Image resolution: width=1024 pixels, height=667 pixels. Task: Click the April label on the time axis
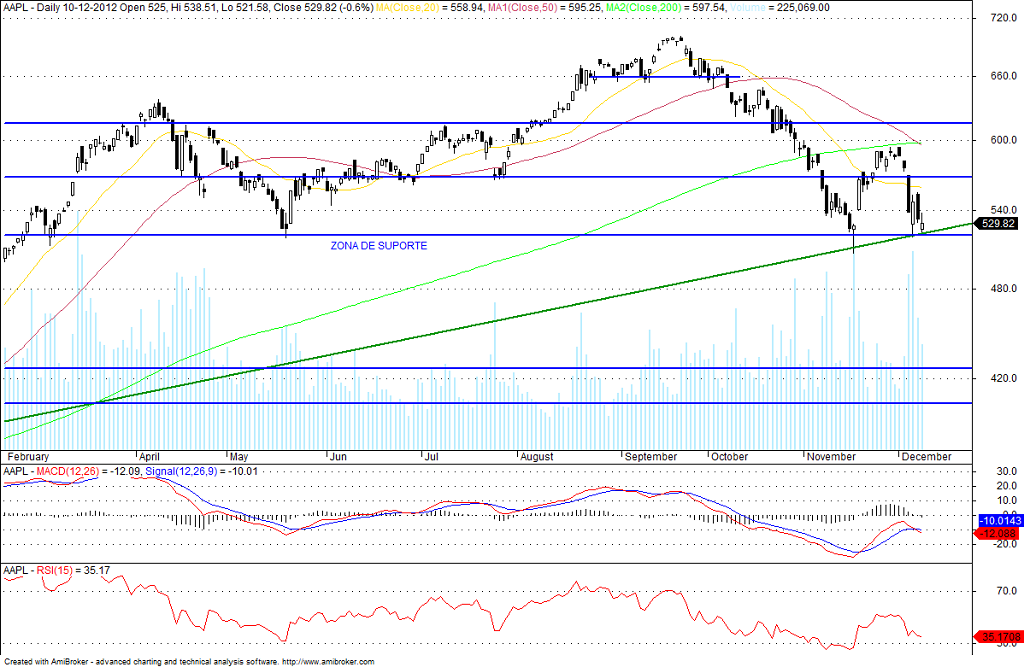[150, 457]
